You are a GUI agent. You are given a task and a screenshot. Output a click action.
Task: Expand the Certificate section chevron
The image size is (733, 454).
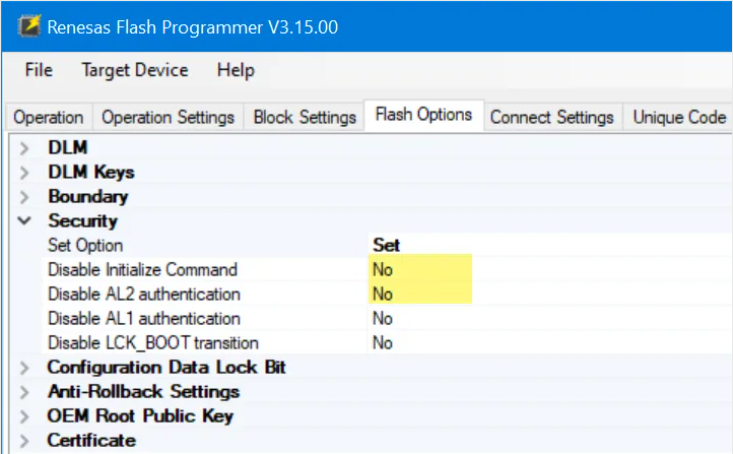click(x=24, y=440)
